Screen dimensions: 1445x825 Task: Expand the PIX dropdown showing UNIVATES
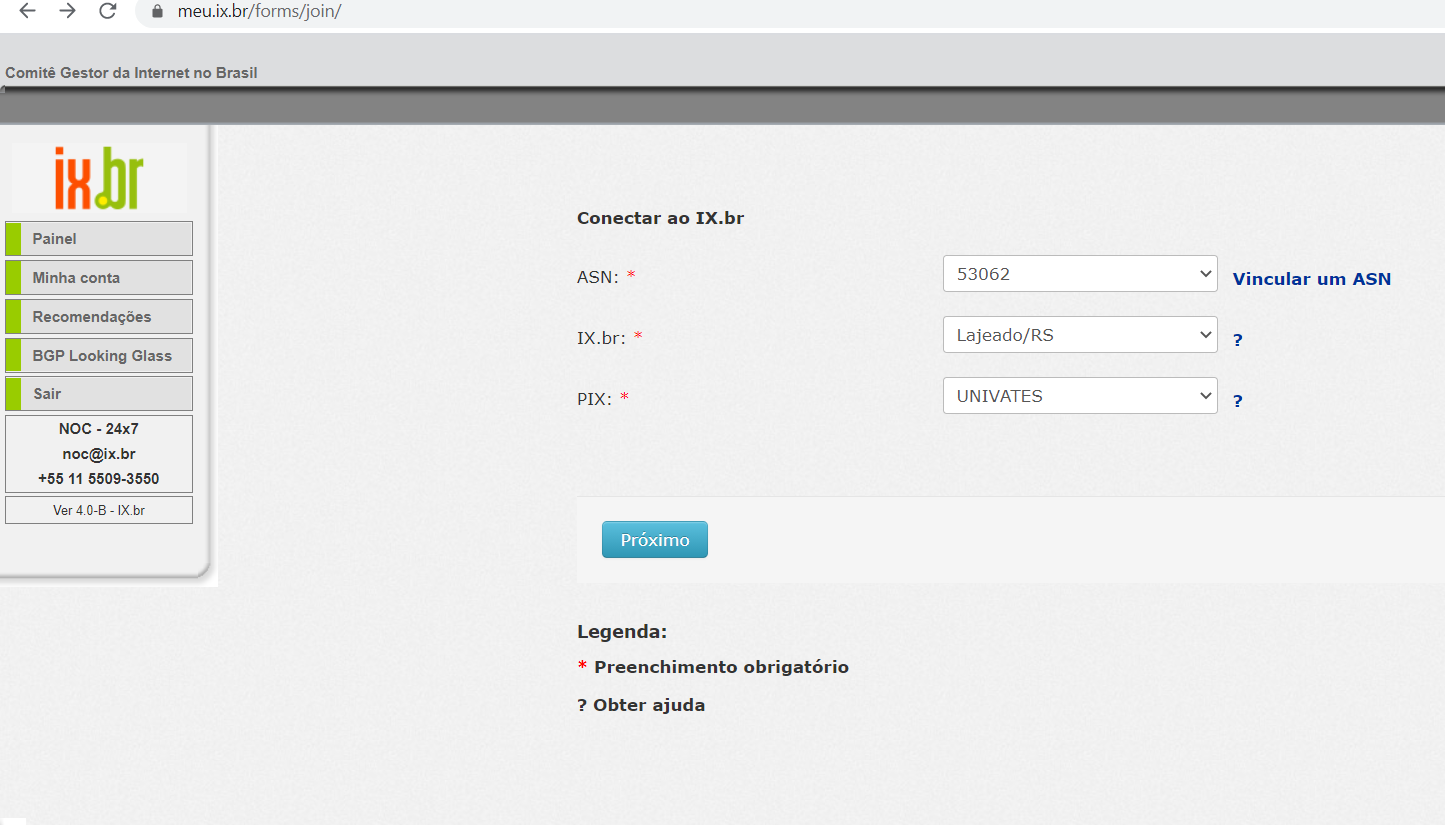click(1080, 396)
